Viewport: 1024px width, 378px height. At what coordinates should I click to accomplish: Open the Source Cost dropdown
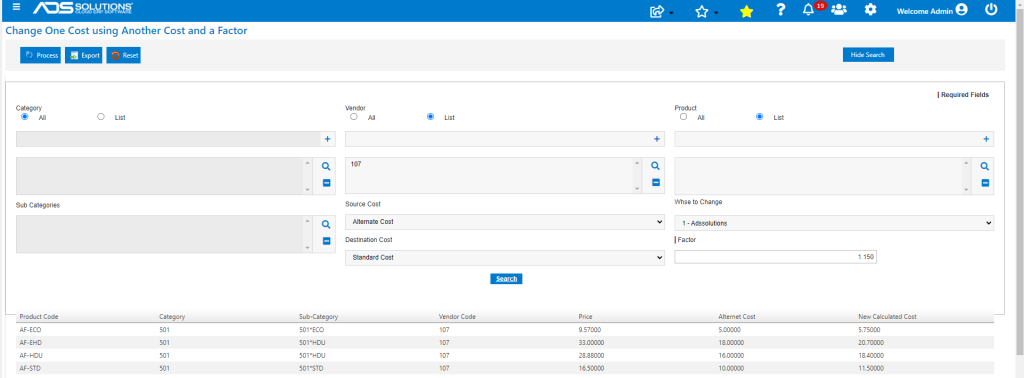(505, 222)
